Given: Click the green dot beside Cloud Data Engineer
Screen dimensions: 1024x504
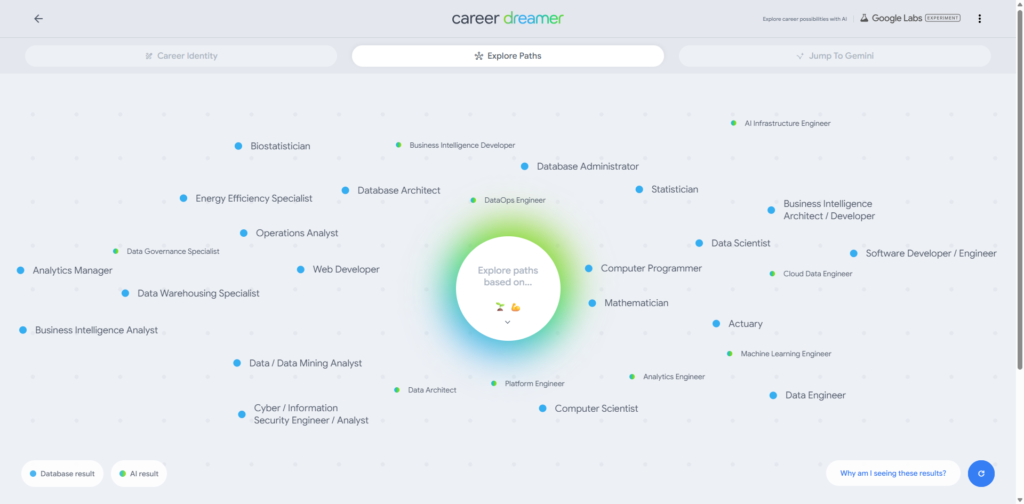Looking at the screenshot, I should [772, 274].
